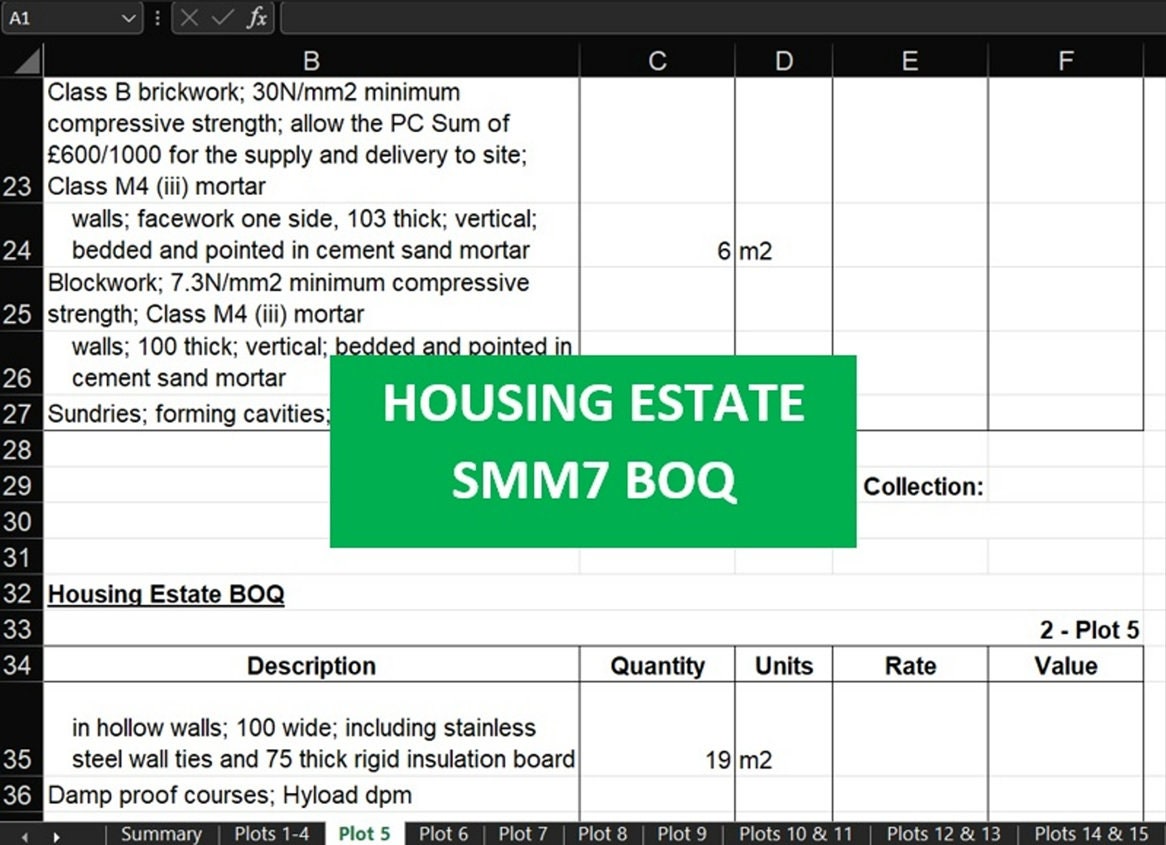
Task: Select the Plot 9 sheet tab
Action: (682, 833)
